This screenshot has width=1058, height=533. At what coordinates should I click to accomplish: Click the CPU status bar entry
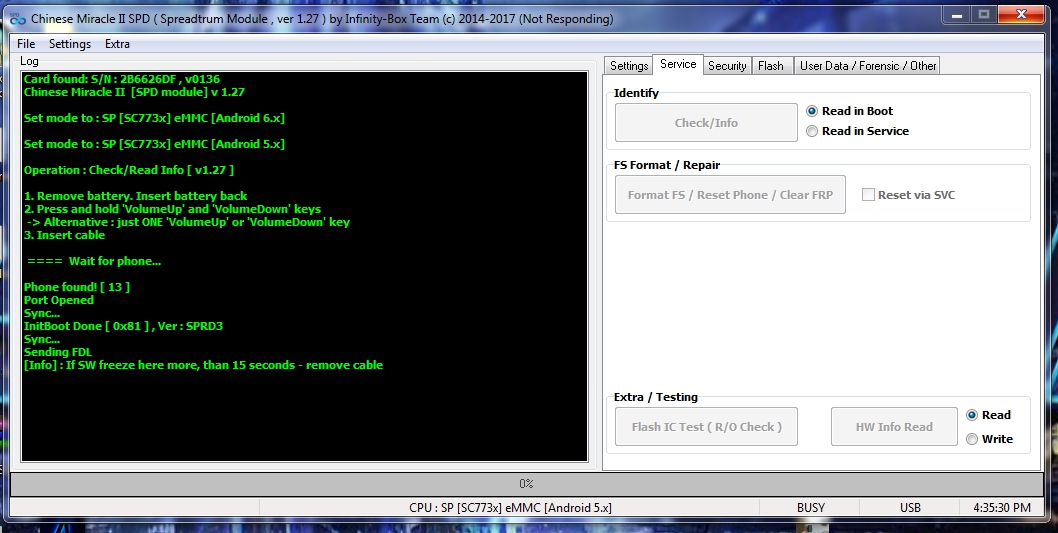pos(509,507)
